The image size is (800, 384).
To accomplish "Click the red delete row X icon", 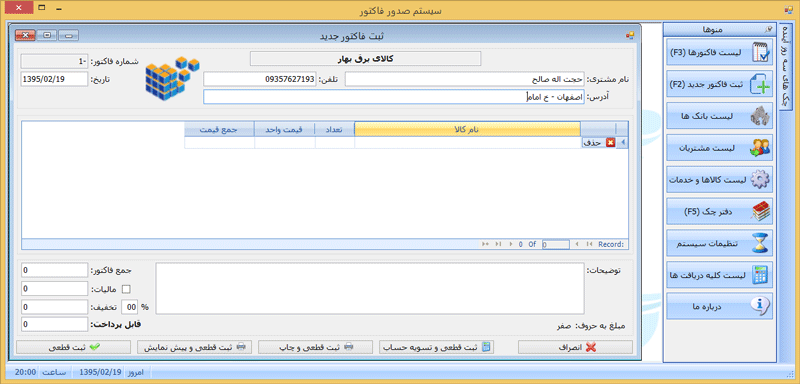I will point(610,143).
